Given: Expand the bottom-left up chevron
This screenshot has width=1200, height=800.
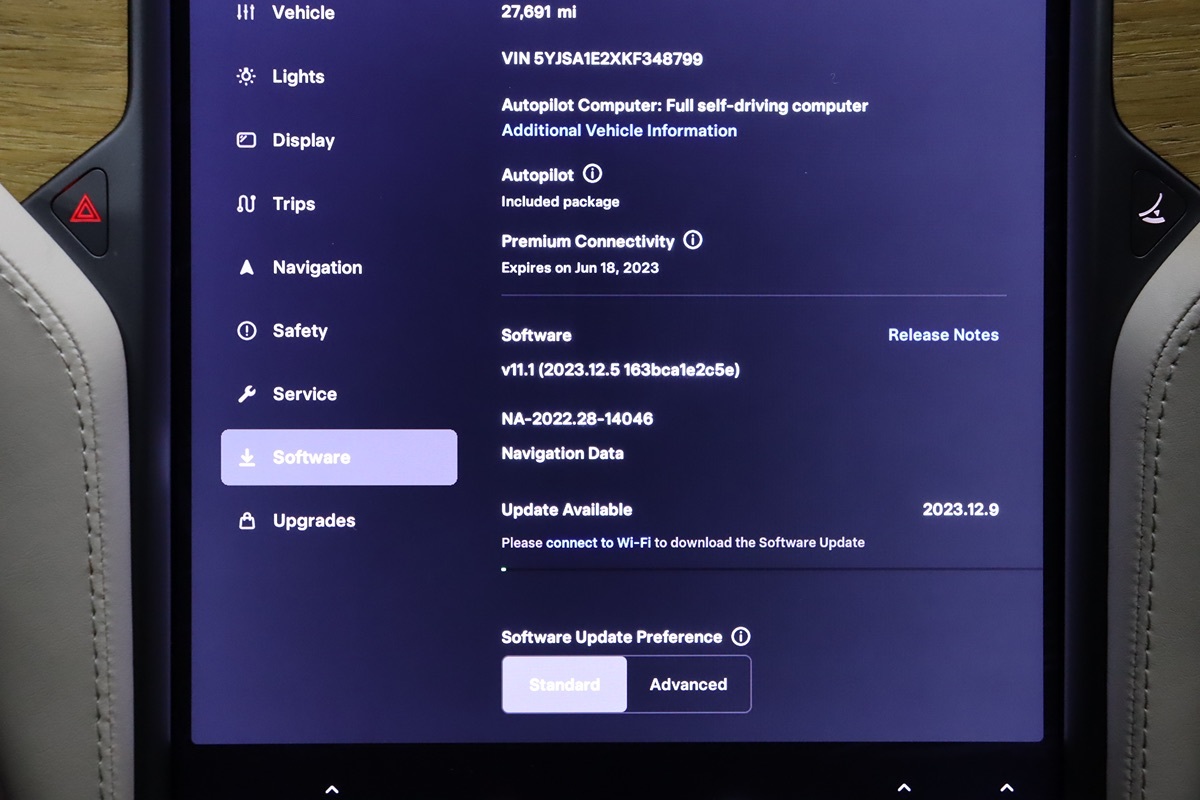Looking at the screenshot, I should point(332,788).
